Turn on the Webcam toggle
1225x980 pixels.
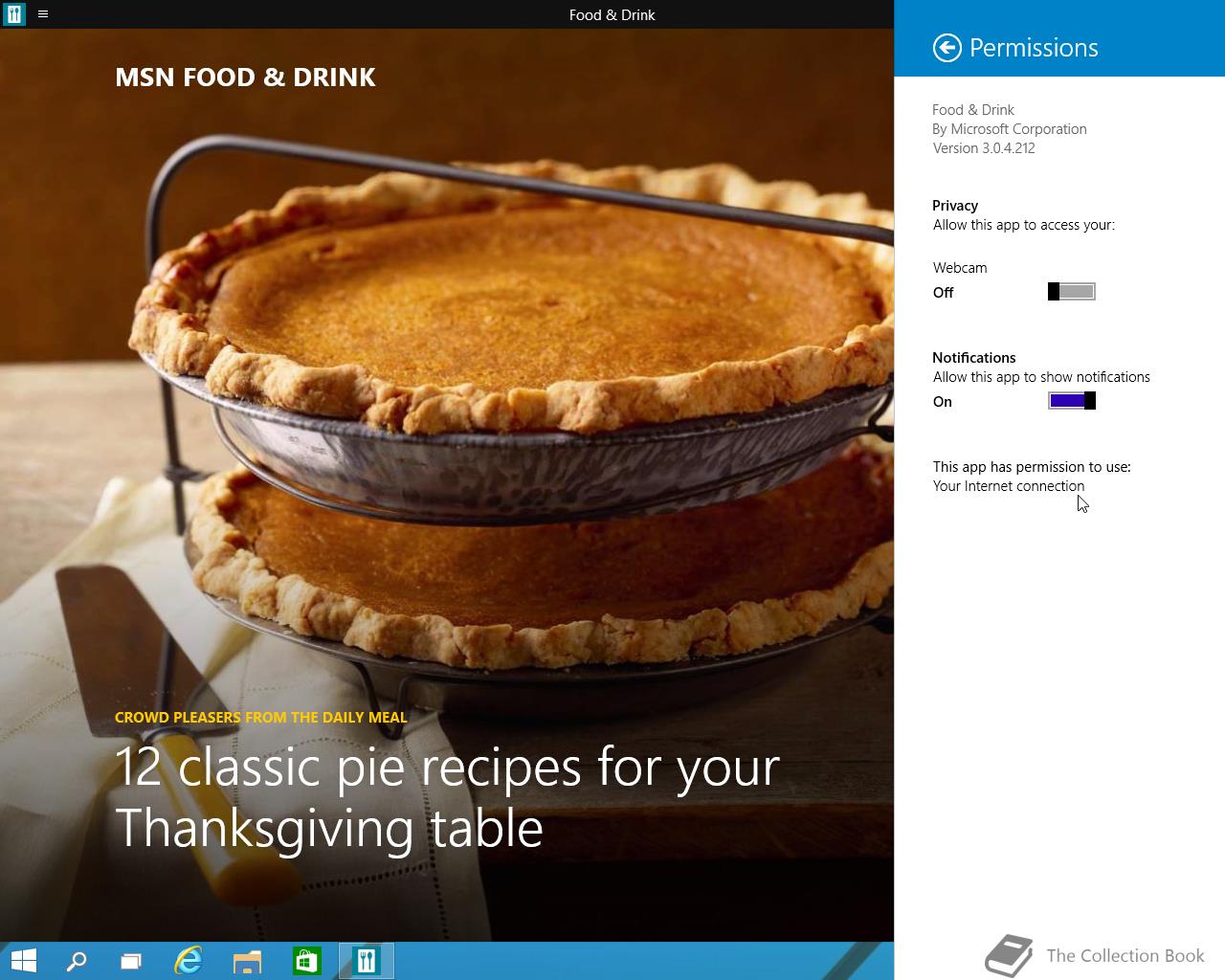coord(1072,292)
